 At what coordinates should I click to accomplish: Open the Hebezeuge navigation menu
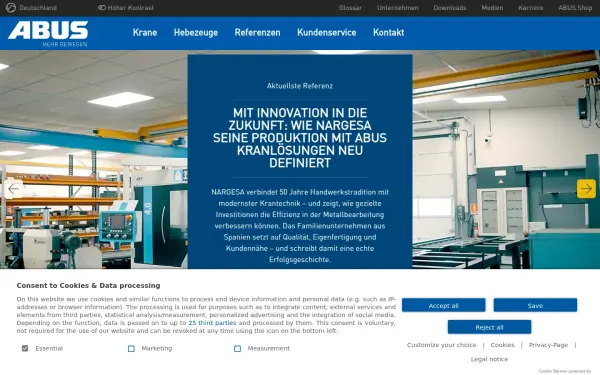[x=196, y=33]
